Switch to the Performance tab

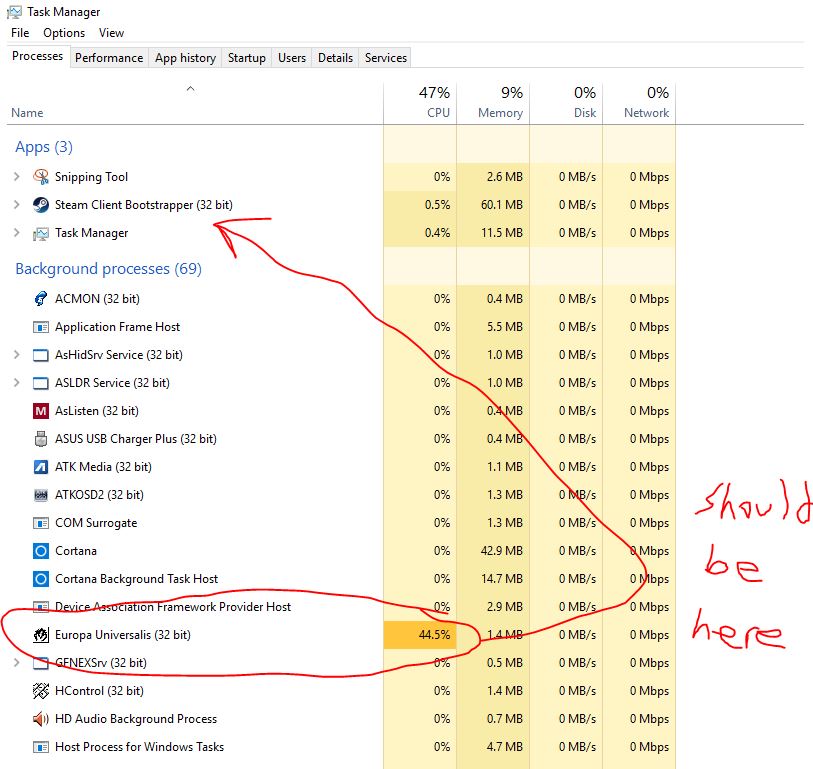(x=109, y=58)
